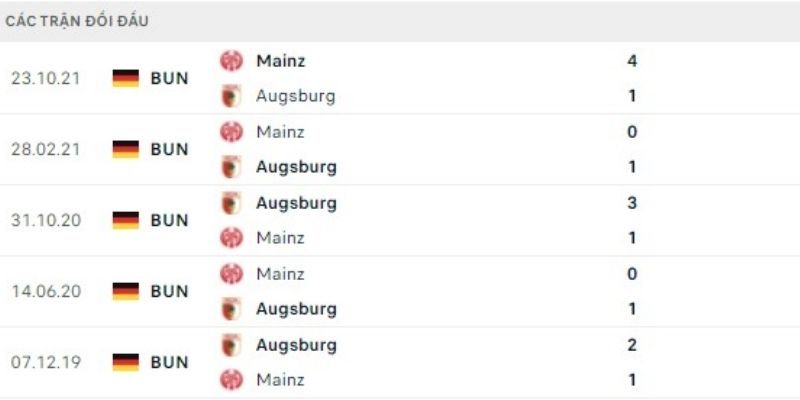Click Mainz's score of 4 on 23.10.21
Viewport: 800px width, 400px height.
coord(632,61)
